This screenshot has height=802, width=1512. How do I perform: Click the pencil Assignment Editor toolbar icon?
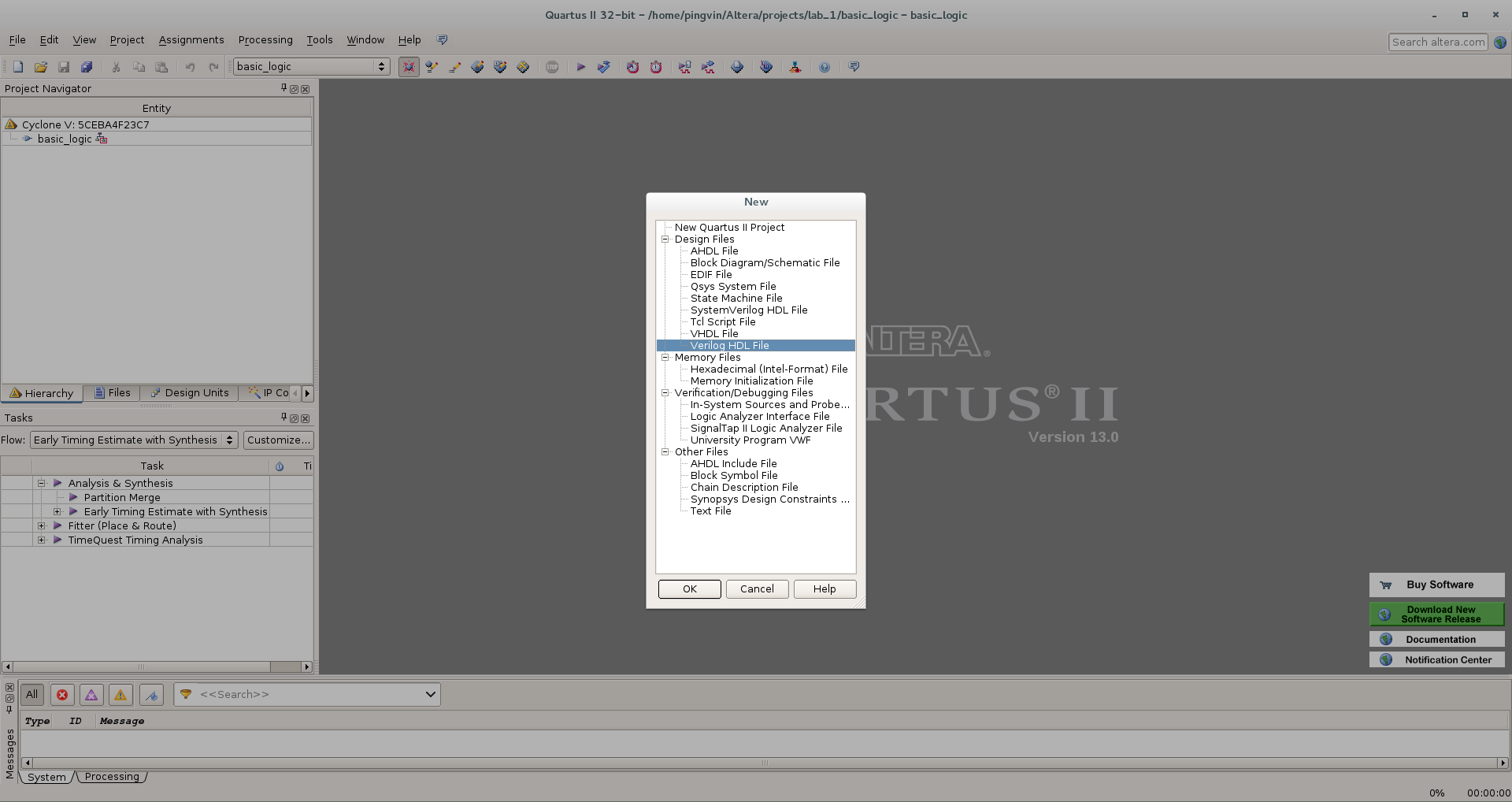point(454,67)
